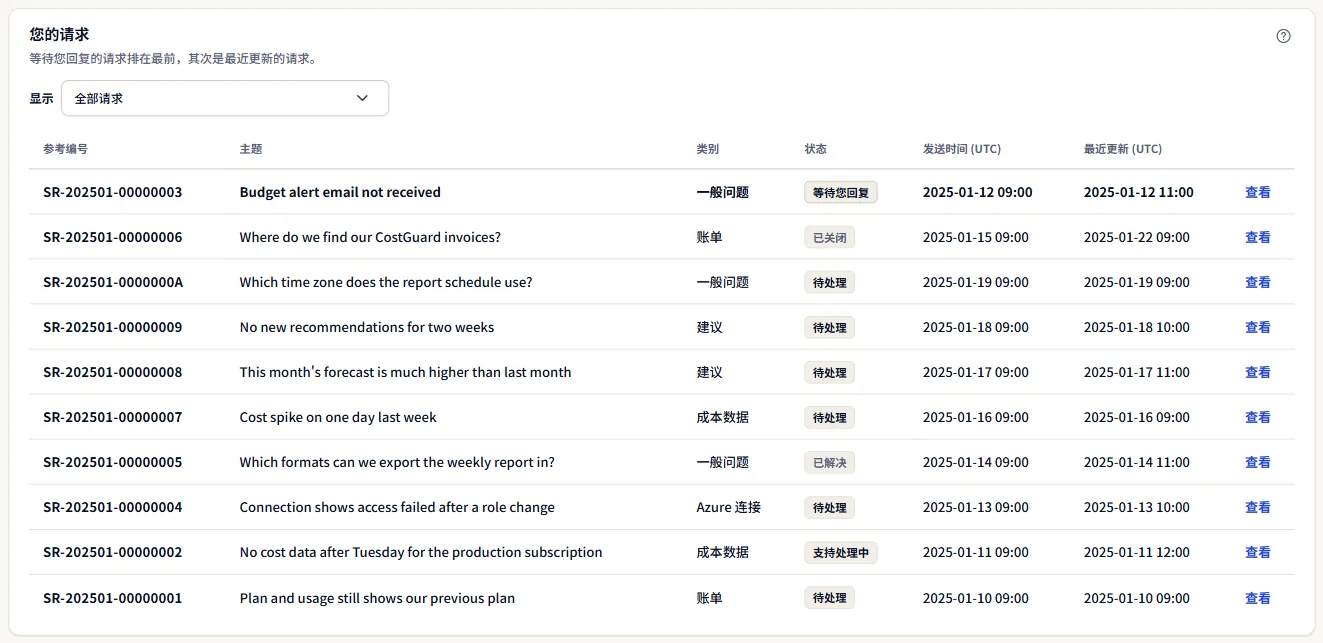The image size is (1323, 643).
Task: Click subject Connection shows access failed
Action: [x=397, y=507]
